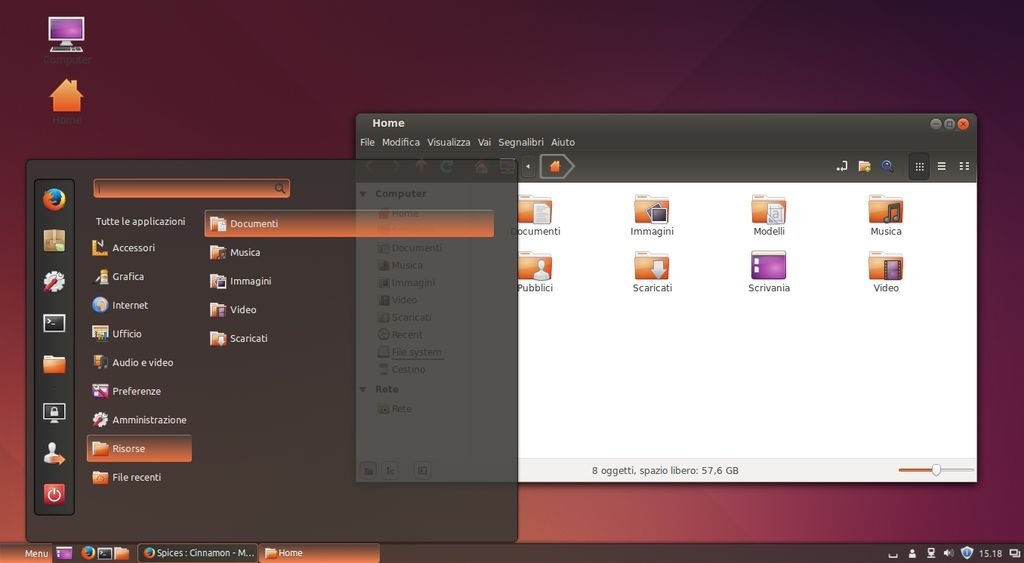Open the Visualizza menu
The width and height of the screenshot is (1024, 563).
[x=448, y=142]
